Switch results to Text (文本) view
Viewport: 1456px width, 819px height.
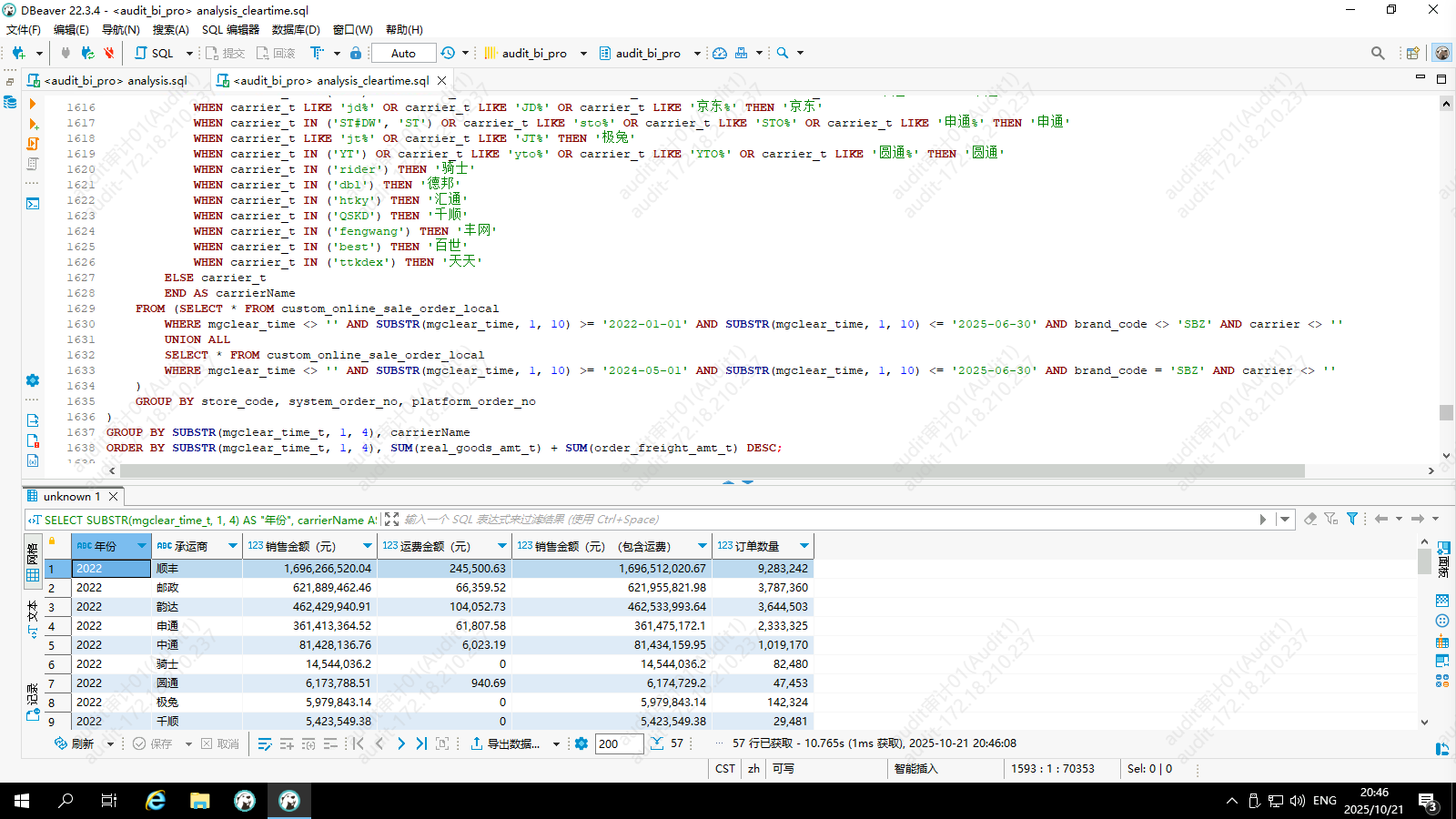33,615
